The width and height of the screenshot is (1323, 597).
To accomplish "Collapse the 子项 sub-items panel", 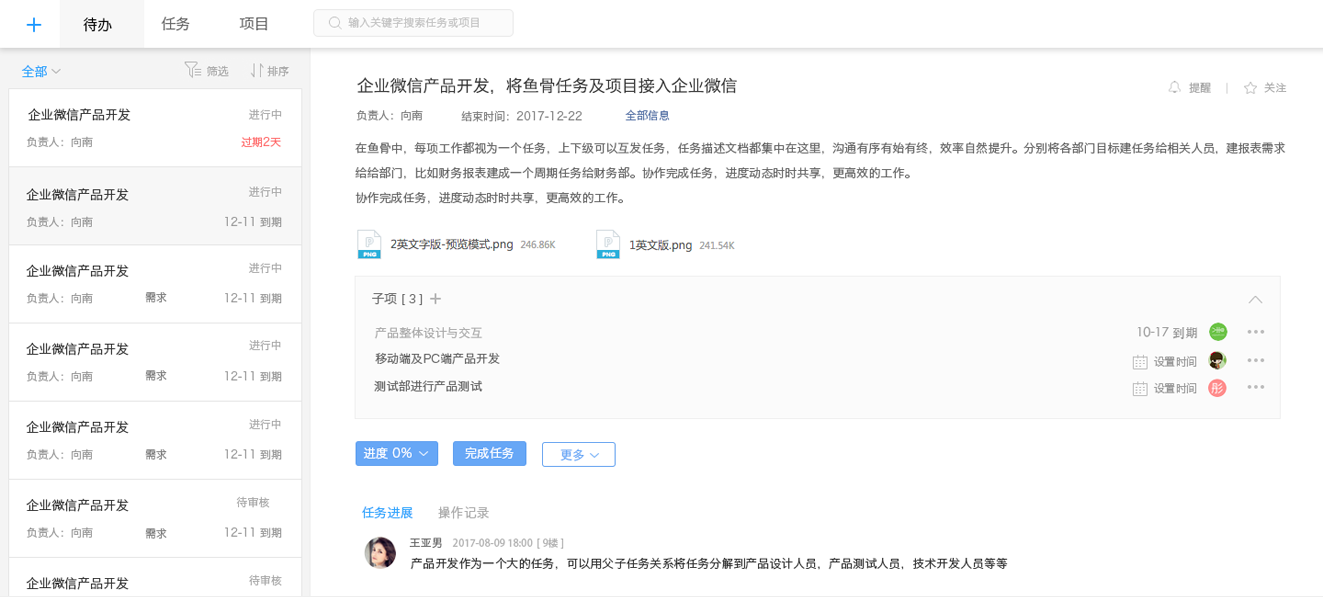I will pyautogui.click(x=1255, y=299).
